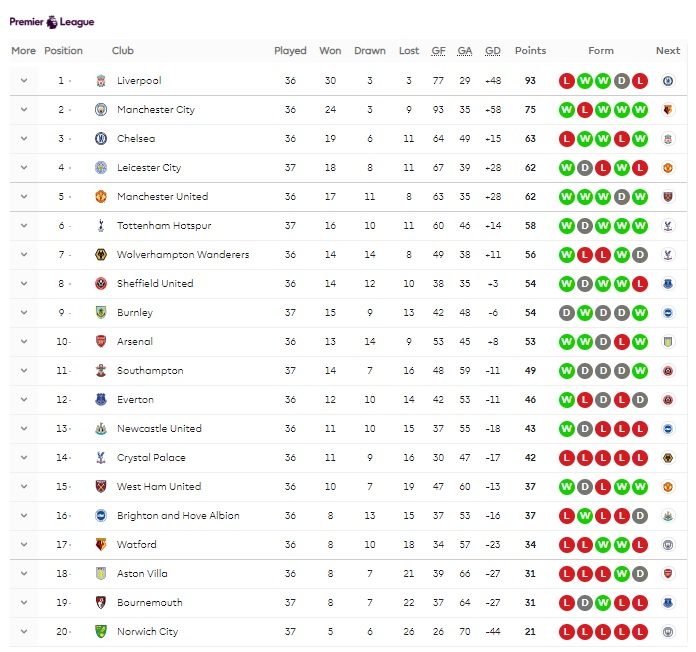This screenshot has height=652, width=696.
Task: Click the Norwich City canary crest
Action: coord(101,632)
